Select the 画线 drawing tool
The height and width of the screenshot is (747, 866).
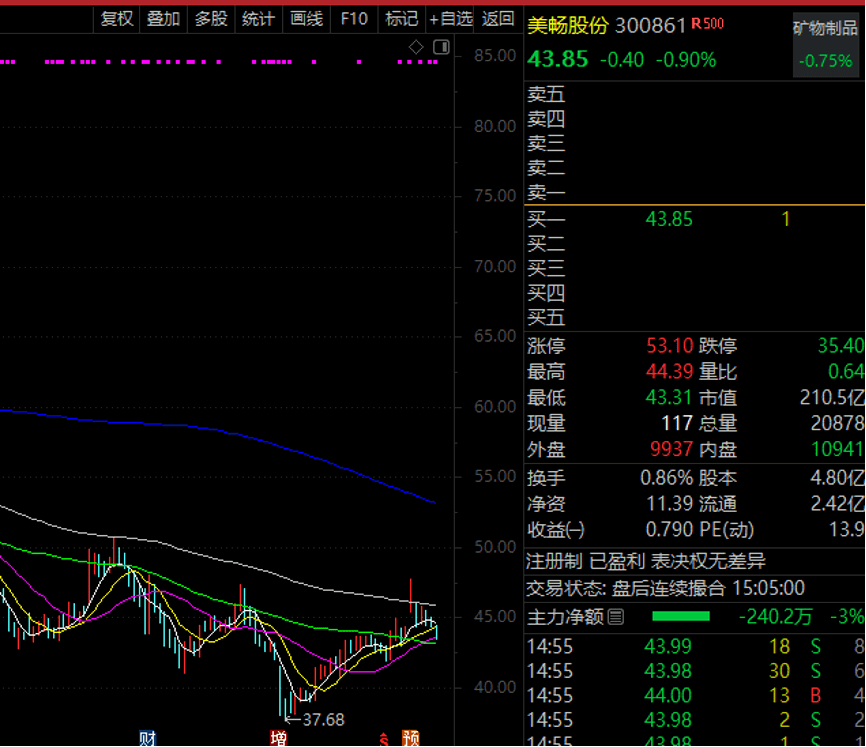306,18
